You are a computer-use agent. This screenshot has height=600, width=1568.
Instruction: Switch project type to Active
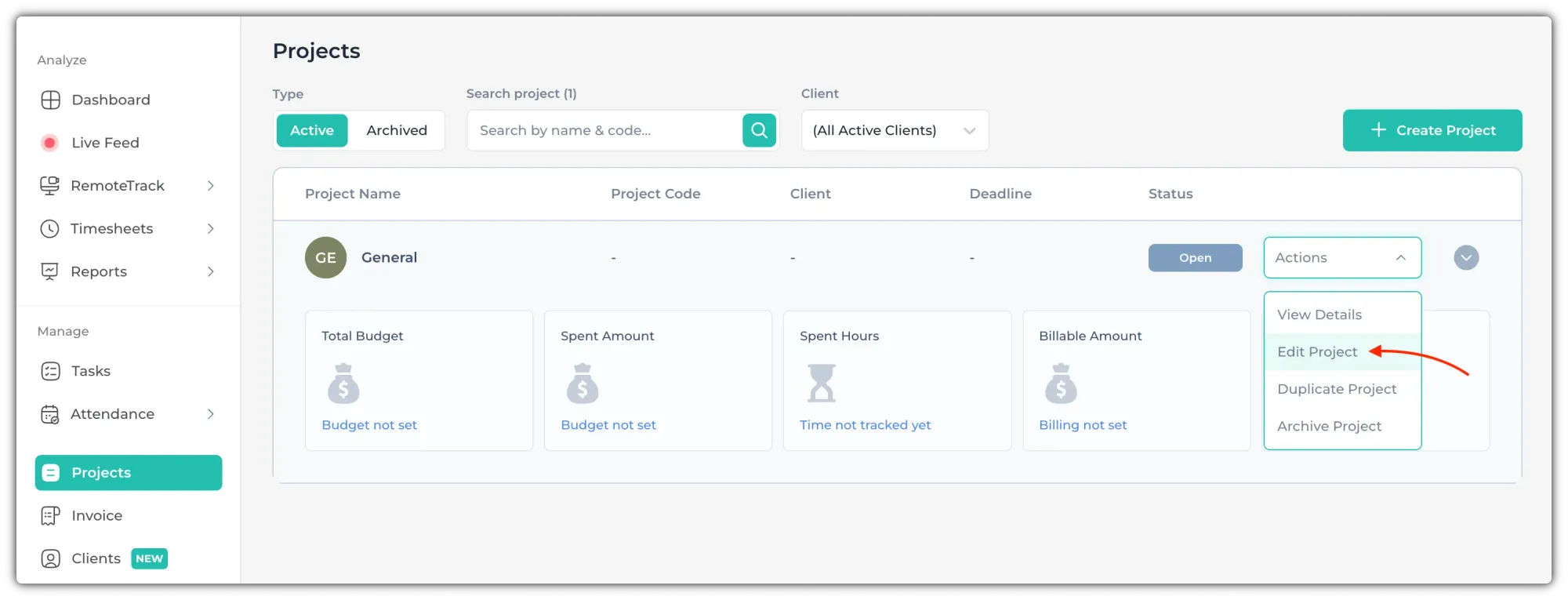pyautogui.click(x=312, y=130)
